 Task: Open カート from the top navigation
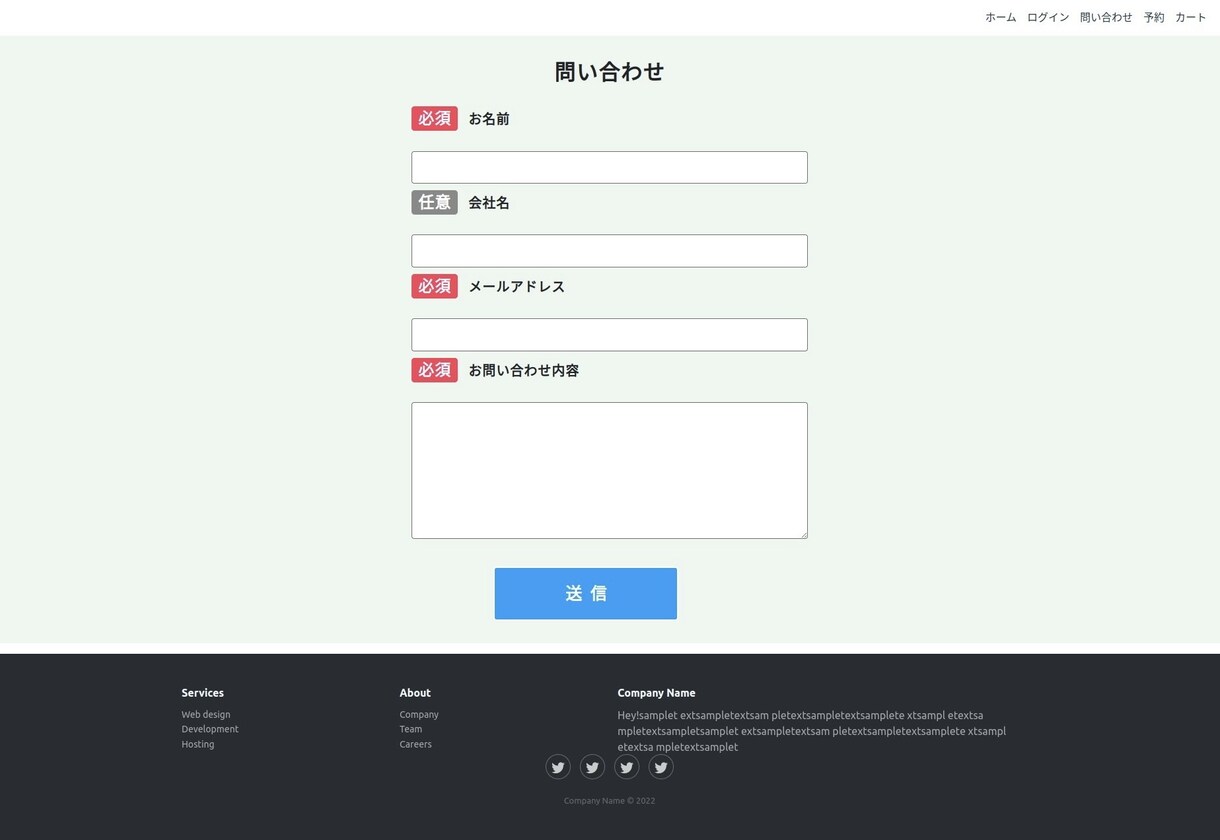[x=1190, y=17]
